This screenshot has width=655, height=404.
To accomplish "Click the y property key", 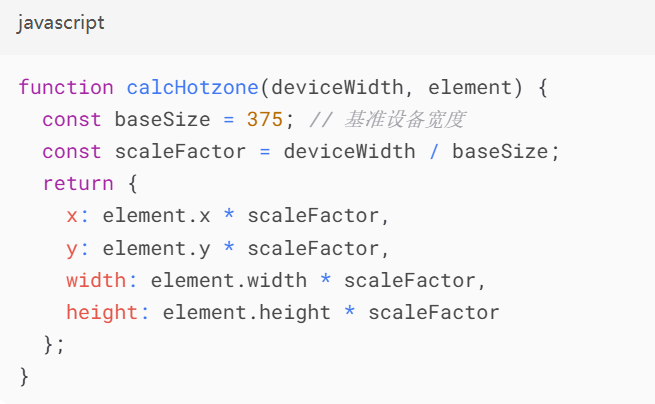I will tap(72, 250).
